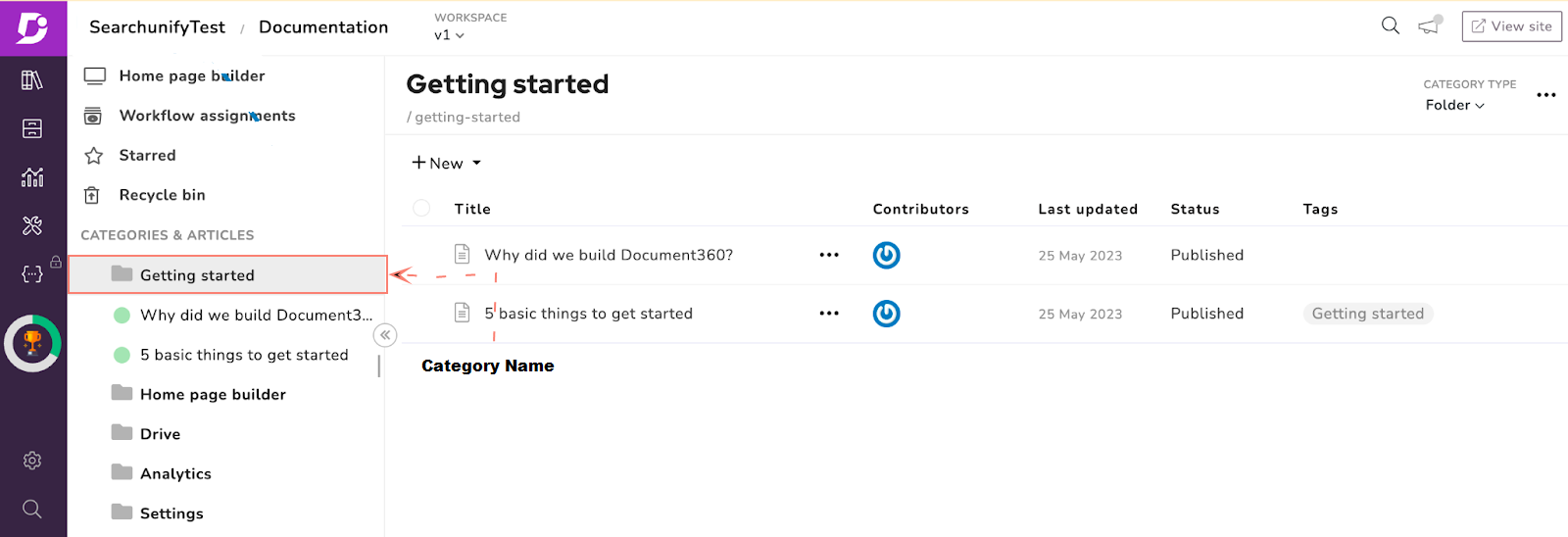Click the View site button

tap(1511, 26)
